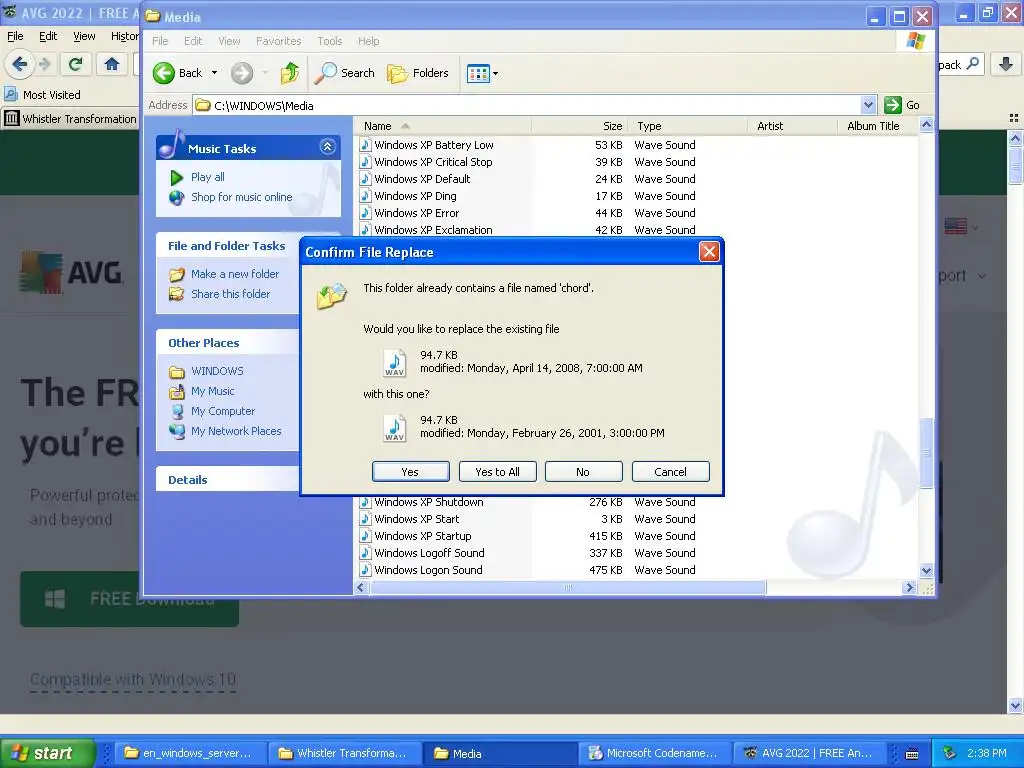Open My Music in Other Places
This screenshot has width=1024, height=768.
tap(212, 391)
